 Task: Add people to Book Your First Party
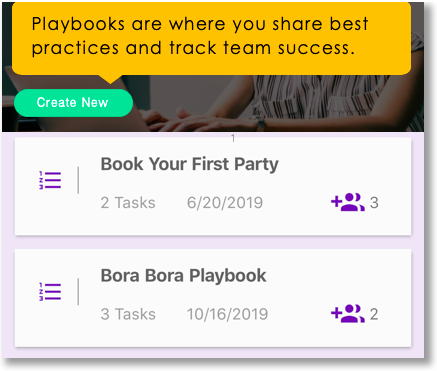coord(348,202)
